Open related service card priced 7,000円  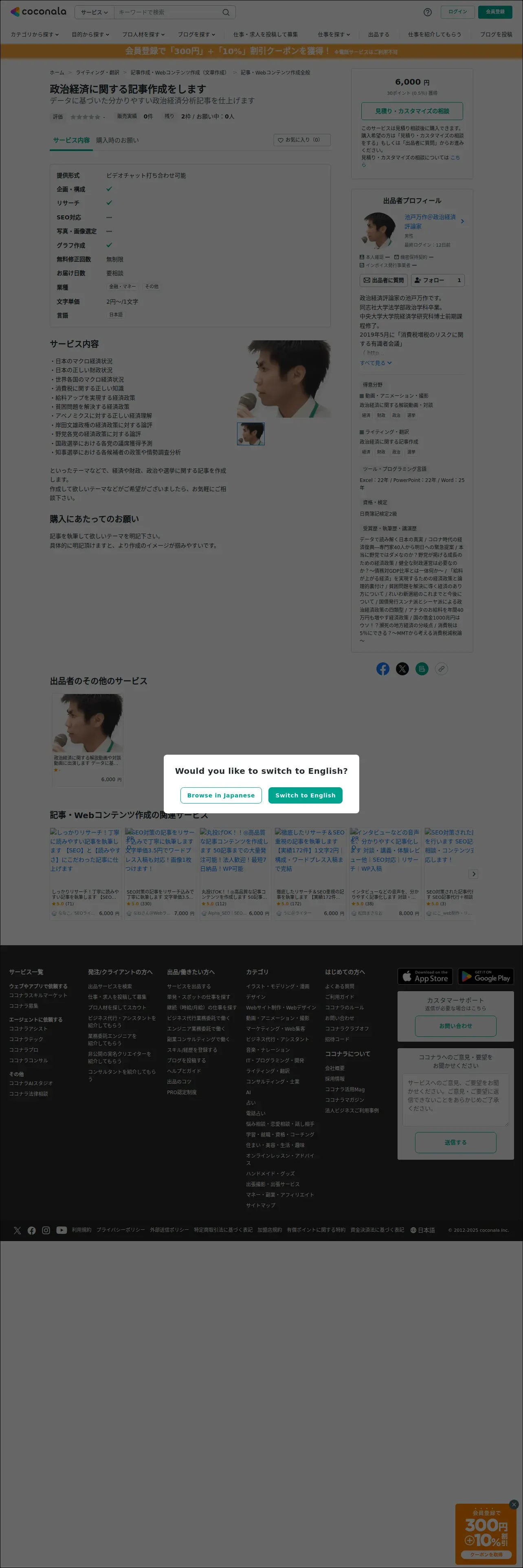click(160, 874)
